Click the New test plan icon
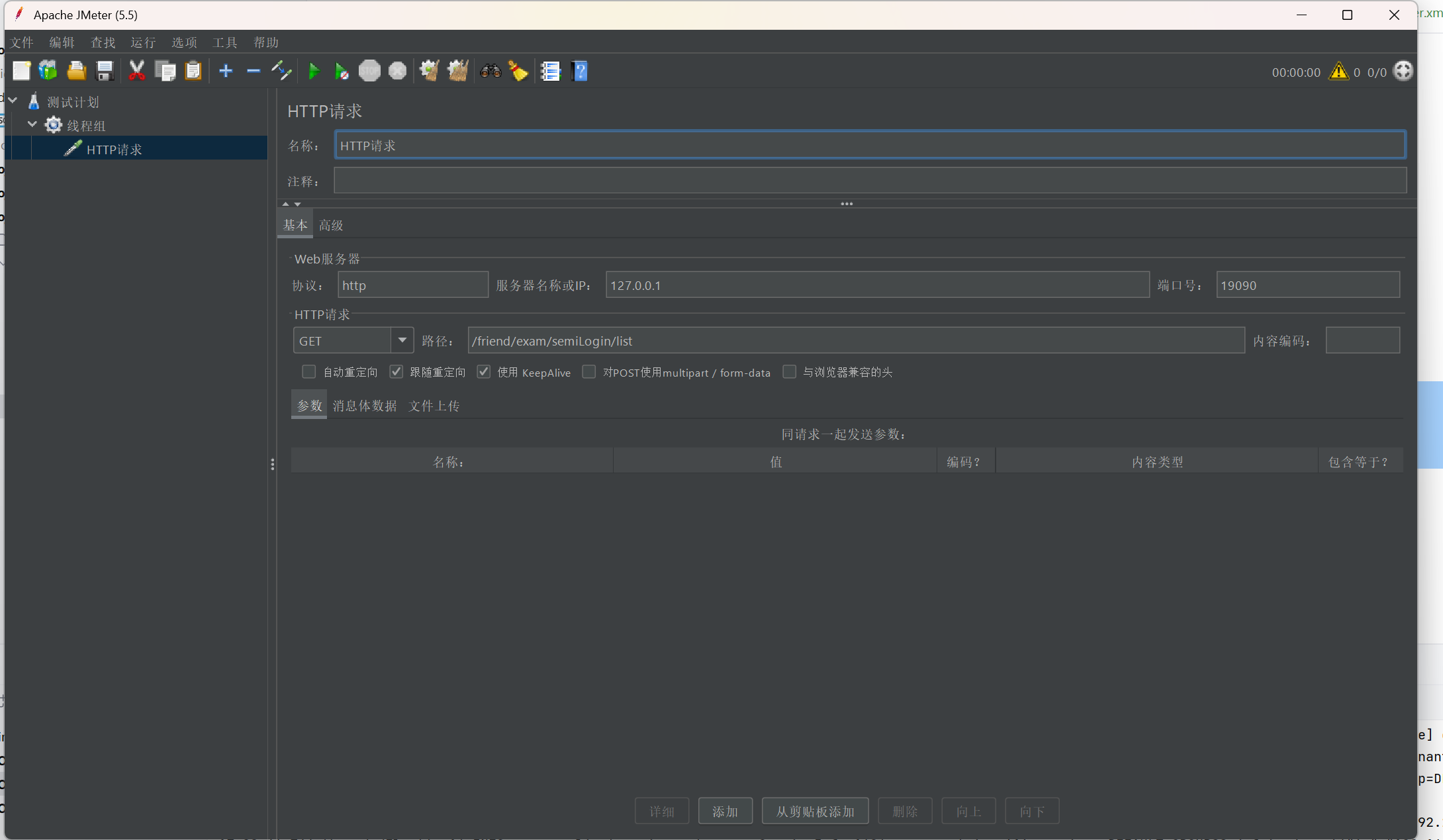This screenshot has height=840, width=1443. (21, 71)
